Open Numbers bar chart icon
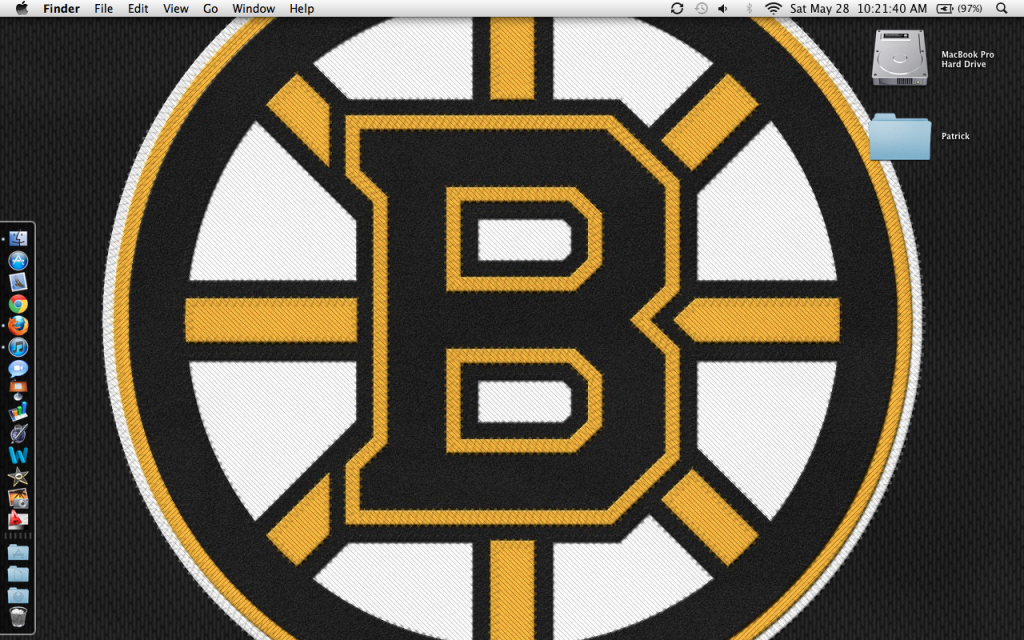Screen dimensions: 1024x640 click(x=18, y=411)
